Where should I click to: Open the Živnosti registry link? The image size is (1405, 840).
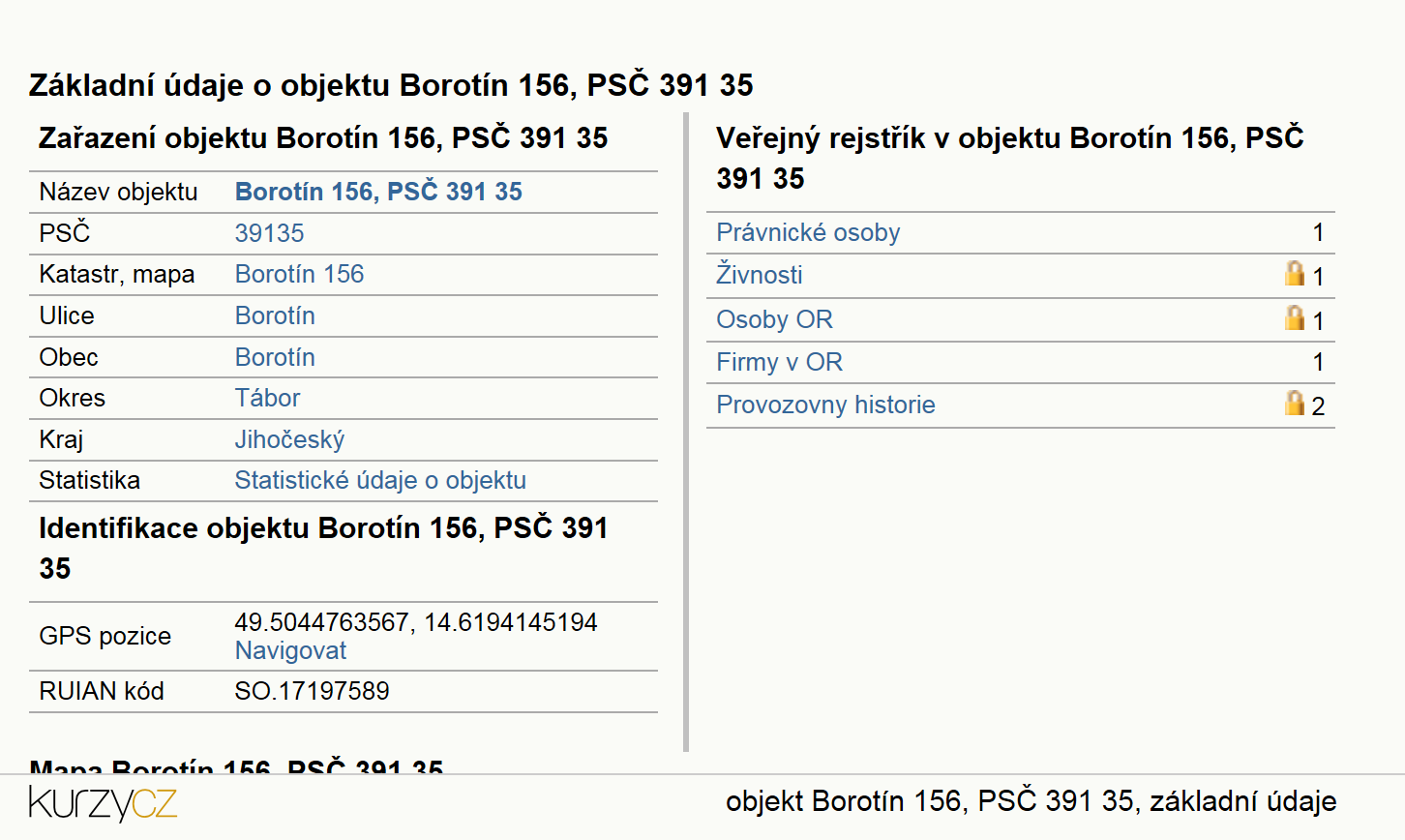760,275
